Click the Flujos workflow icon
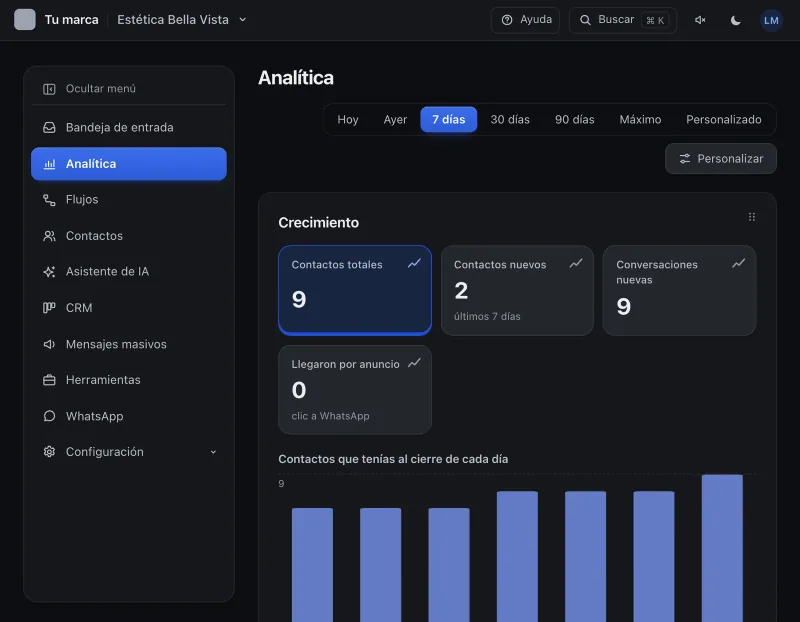The image size is (800, 622). coord(49,200)
